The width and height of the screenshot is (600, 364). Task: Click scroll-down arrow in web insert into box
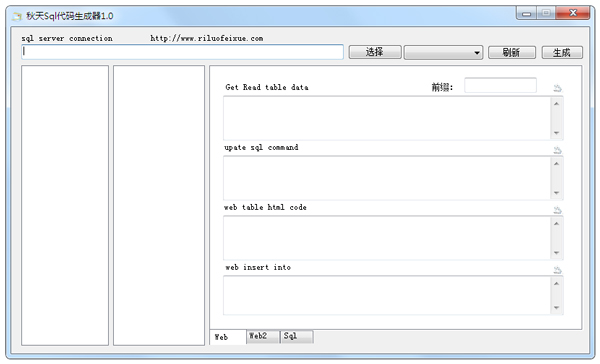tap(556, 308)
